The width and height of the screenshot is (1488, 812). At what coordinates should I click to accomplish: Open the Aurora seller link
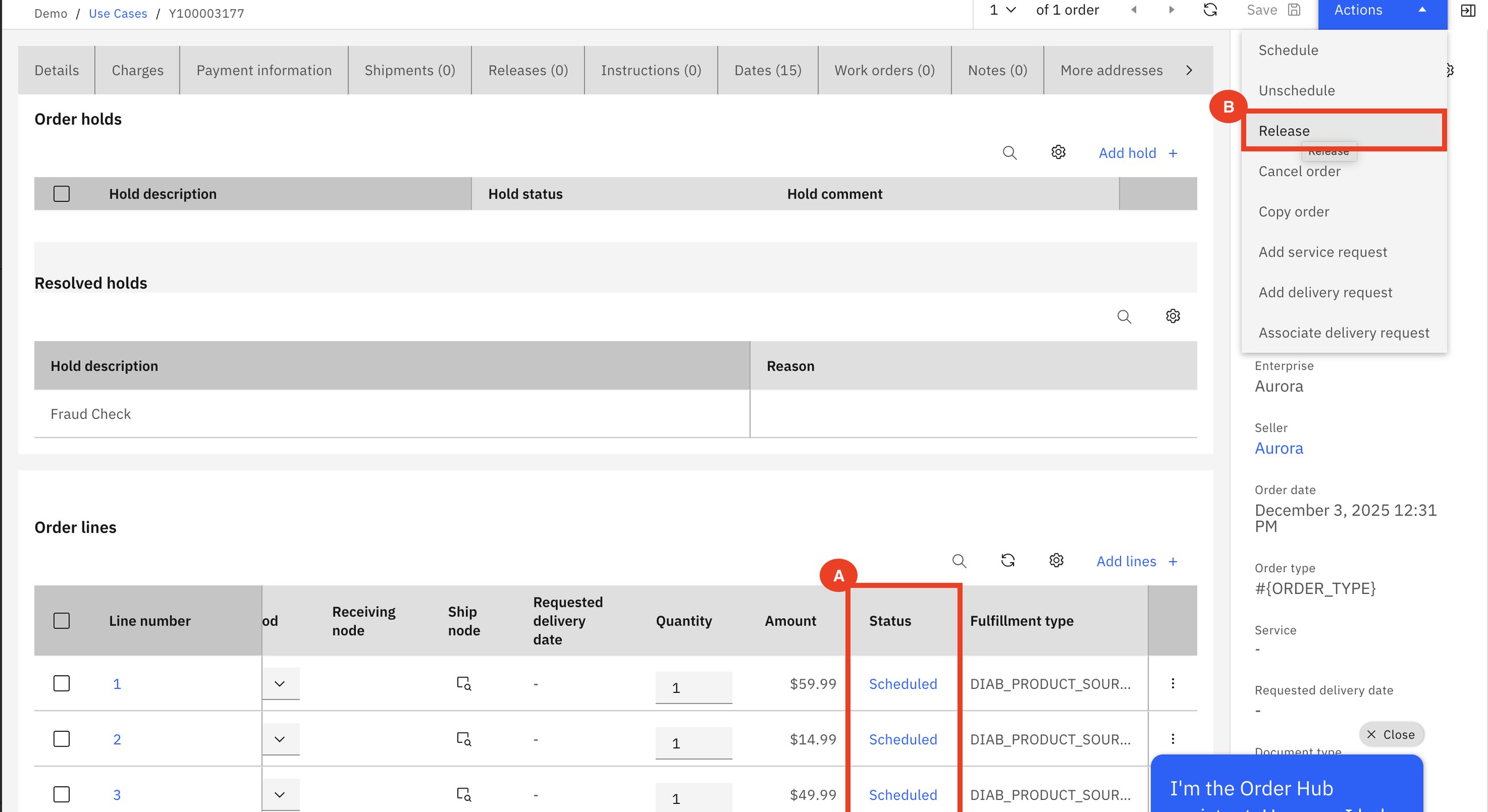tap(1279, 448)
